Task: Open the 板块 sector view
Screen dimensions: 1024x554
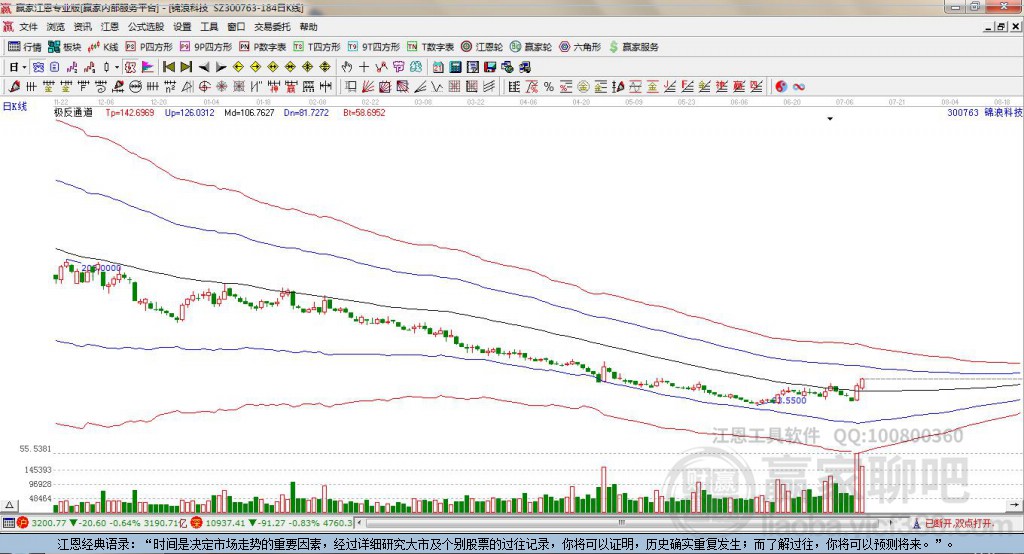Action: [66, 47]
